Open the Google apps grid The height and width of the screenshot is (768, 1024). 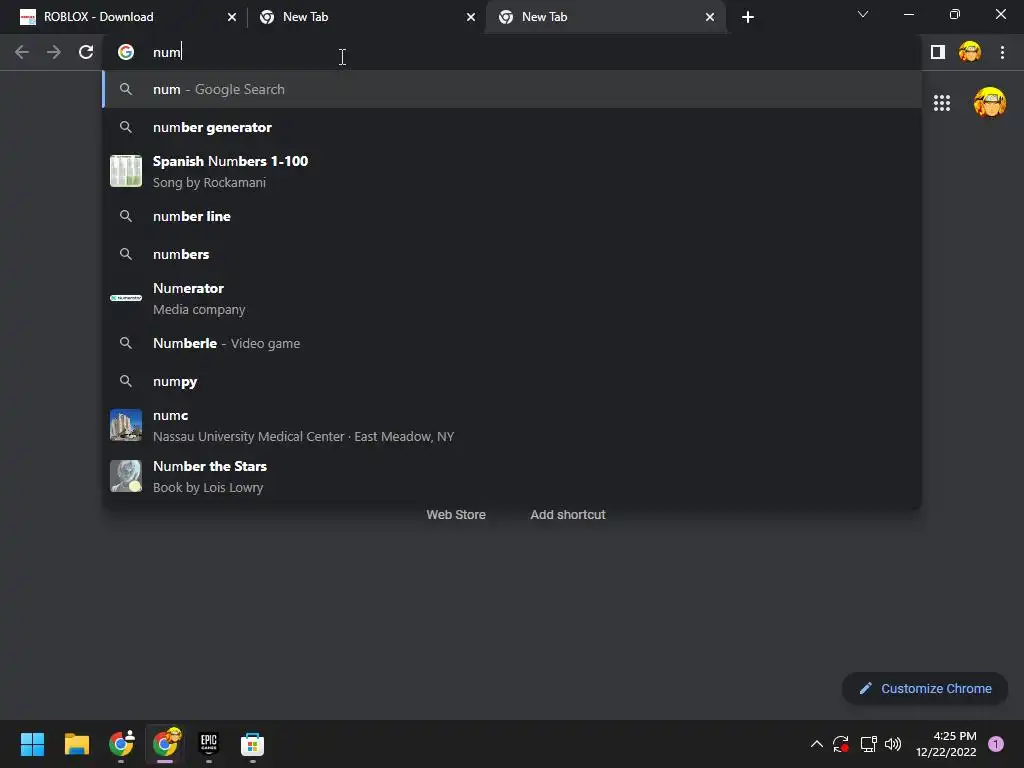pos(942,103)
